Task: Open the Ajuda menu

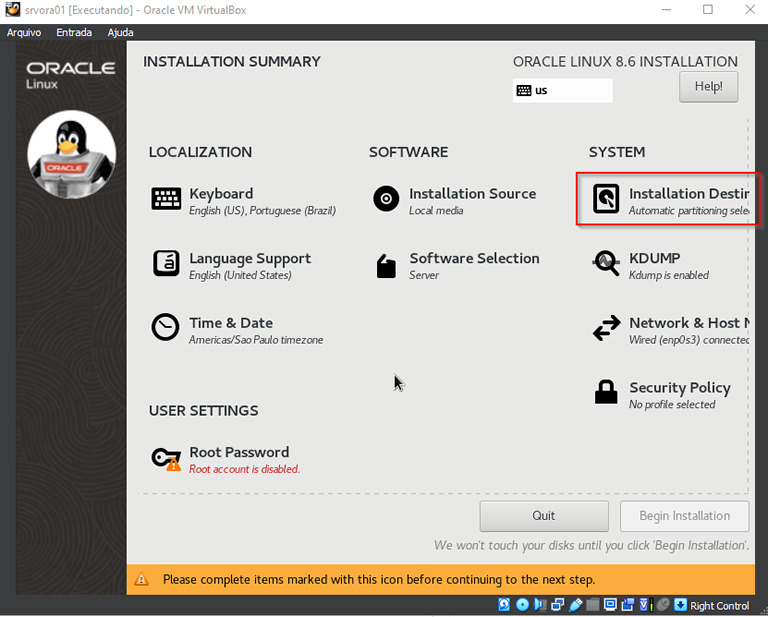Action: (120, 32)
